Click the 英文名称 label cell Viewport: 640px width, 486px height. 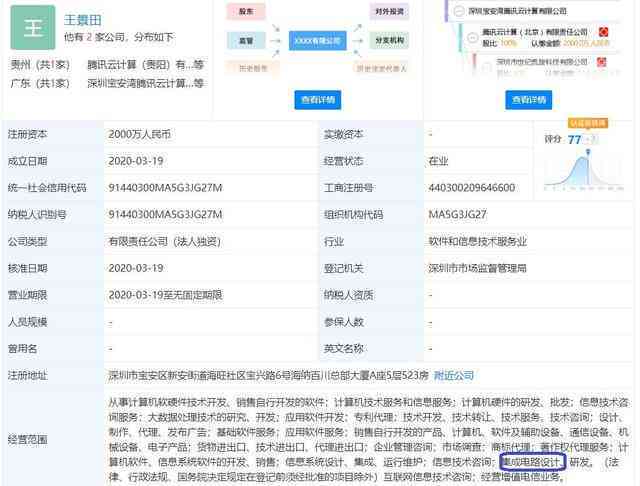[371, 349]
